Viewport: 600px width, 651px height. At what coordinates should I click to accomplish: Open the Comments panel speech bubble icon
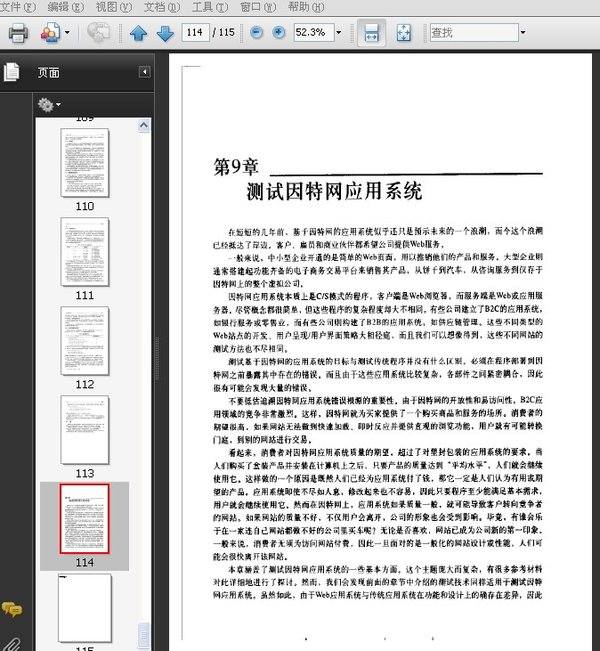tap(12, 609)
